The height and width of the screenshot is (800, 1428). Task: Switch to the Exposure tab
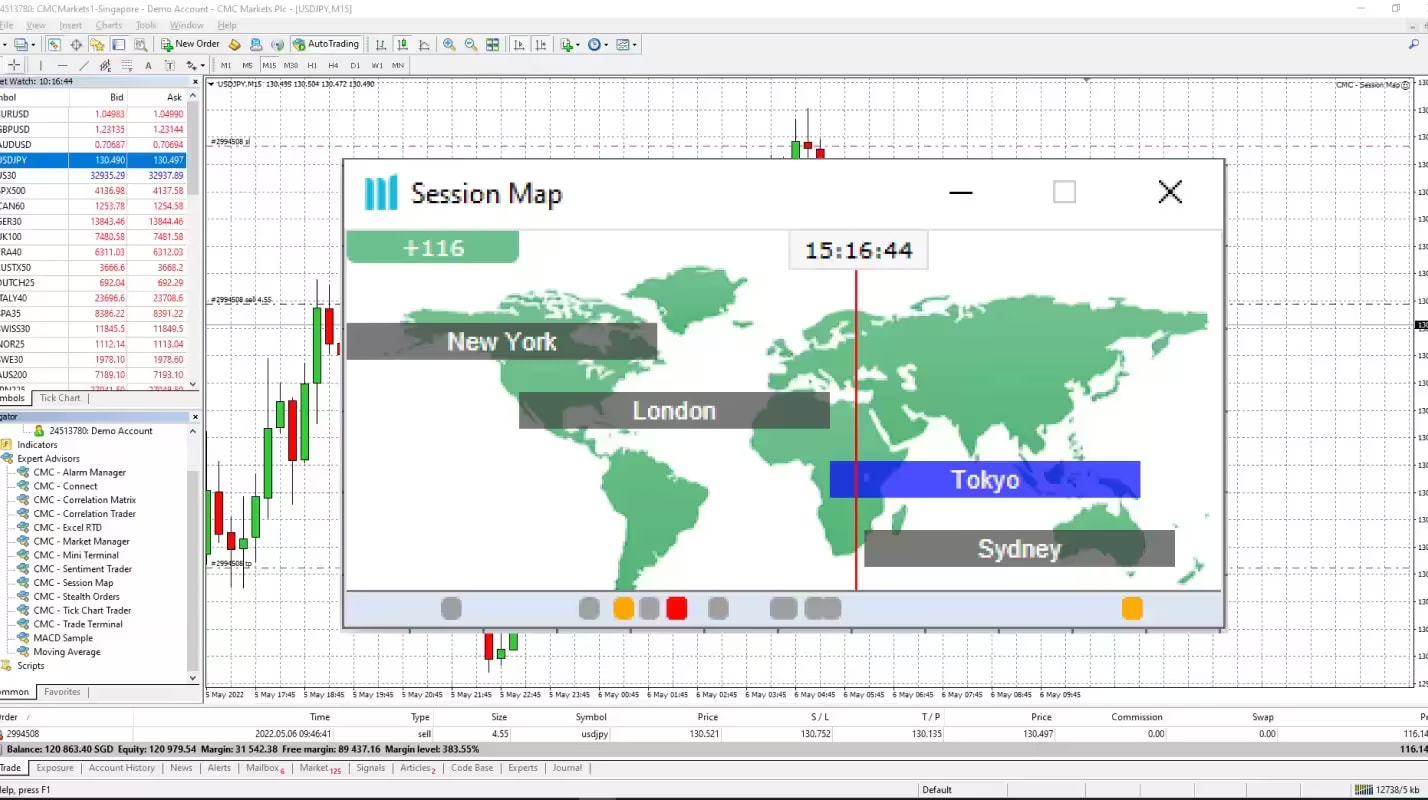coord(54,767)
